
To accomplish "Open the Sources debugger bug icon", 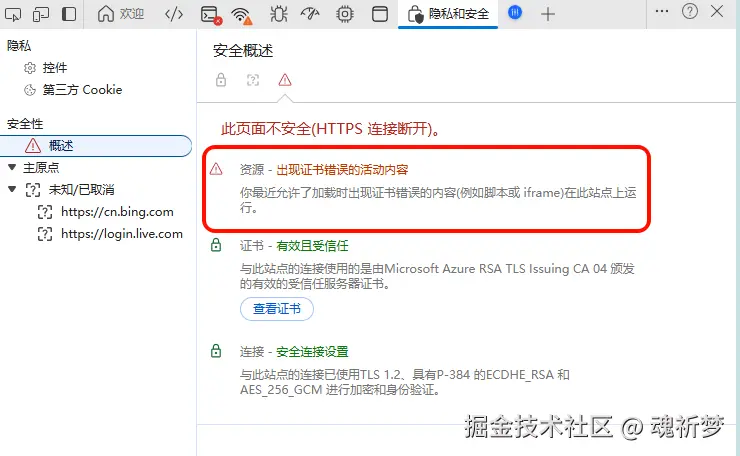I will click(x=278, y=14).
